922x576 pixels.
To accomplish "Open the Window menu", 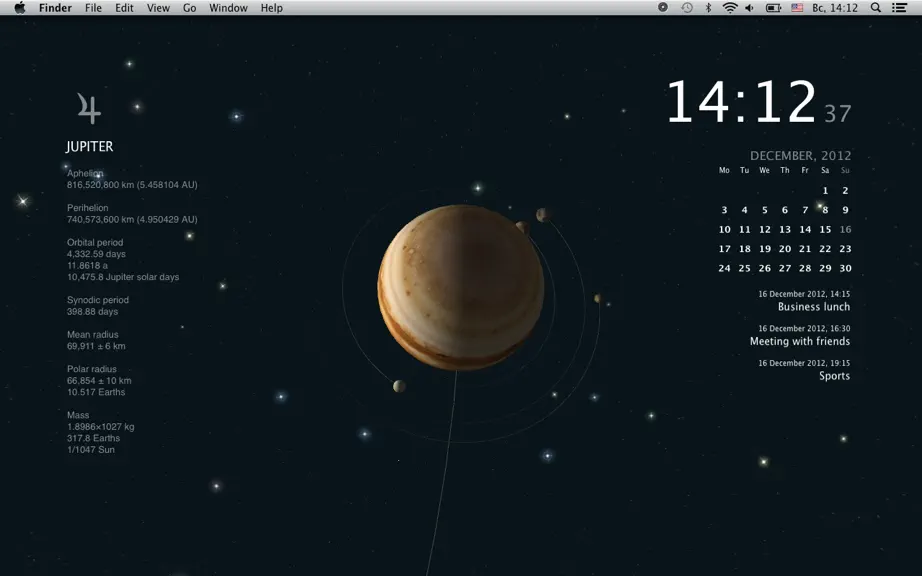I will tap(228, 8).
